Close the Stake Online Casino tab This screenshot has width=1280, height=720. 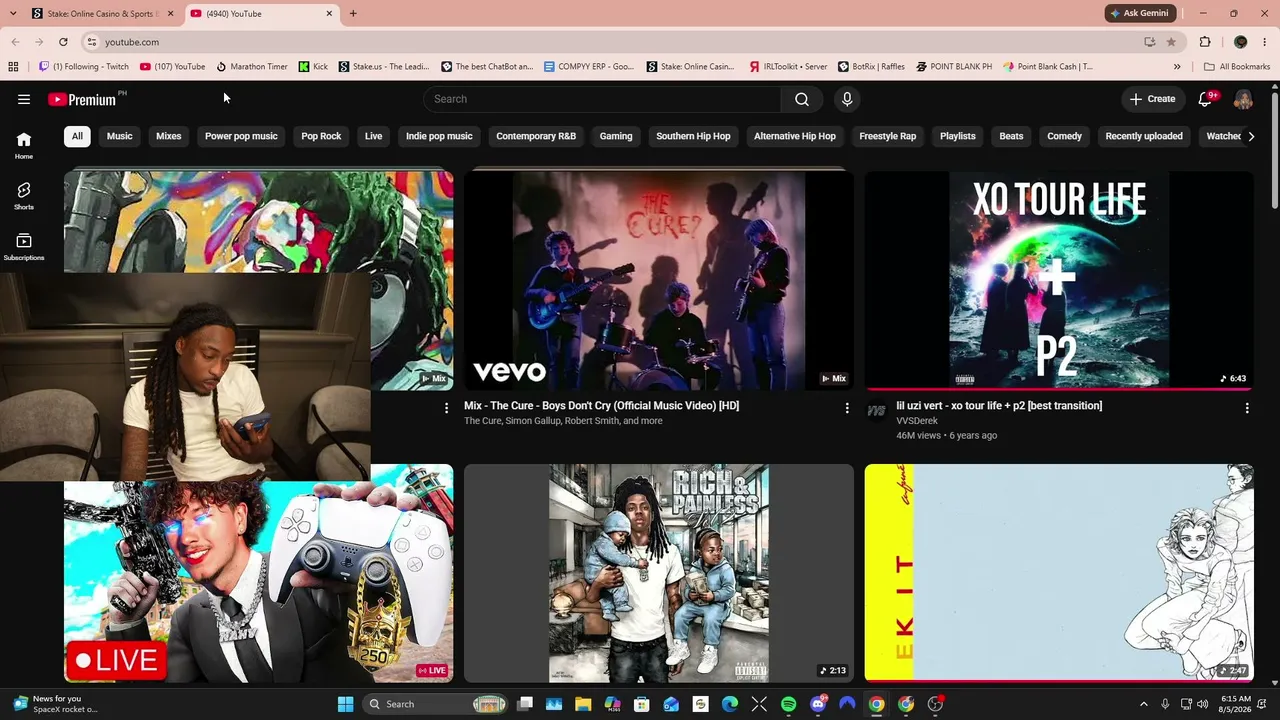(171, 13)
